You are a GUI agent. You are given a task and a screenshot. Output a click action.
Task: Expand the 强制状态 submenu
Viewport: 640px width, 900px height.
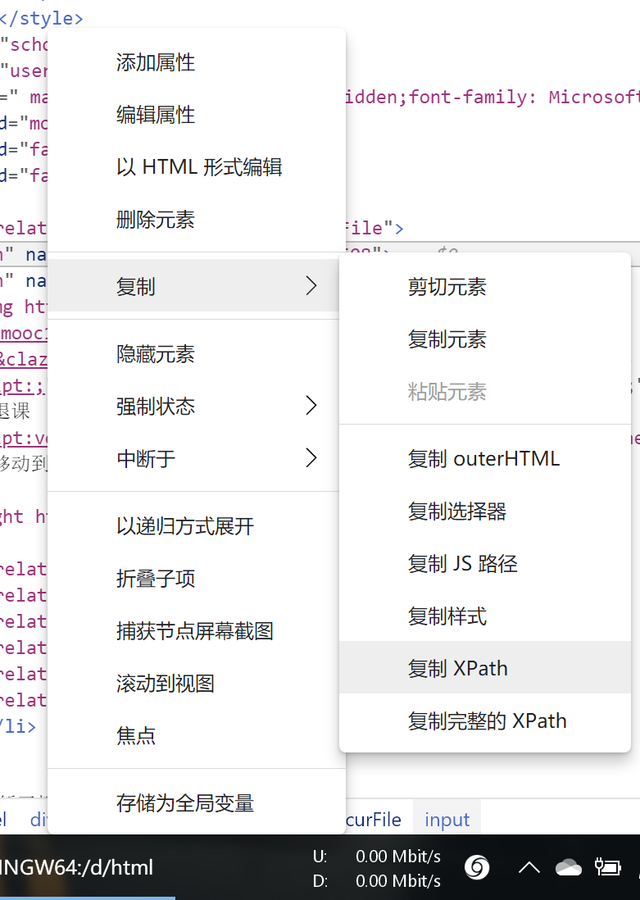pyautogui.click(x=311, y=406)
